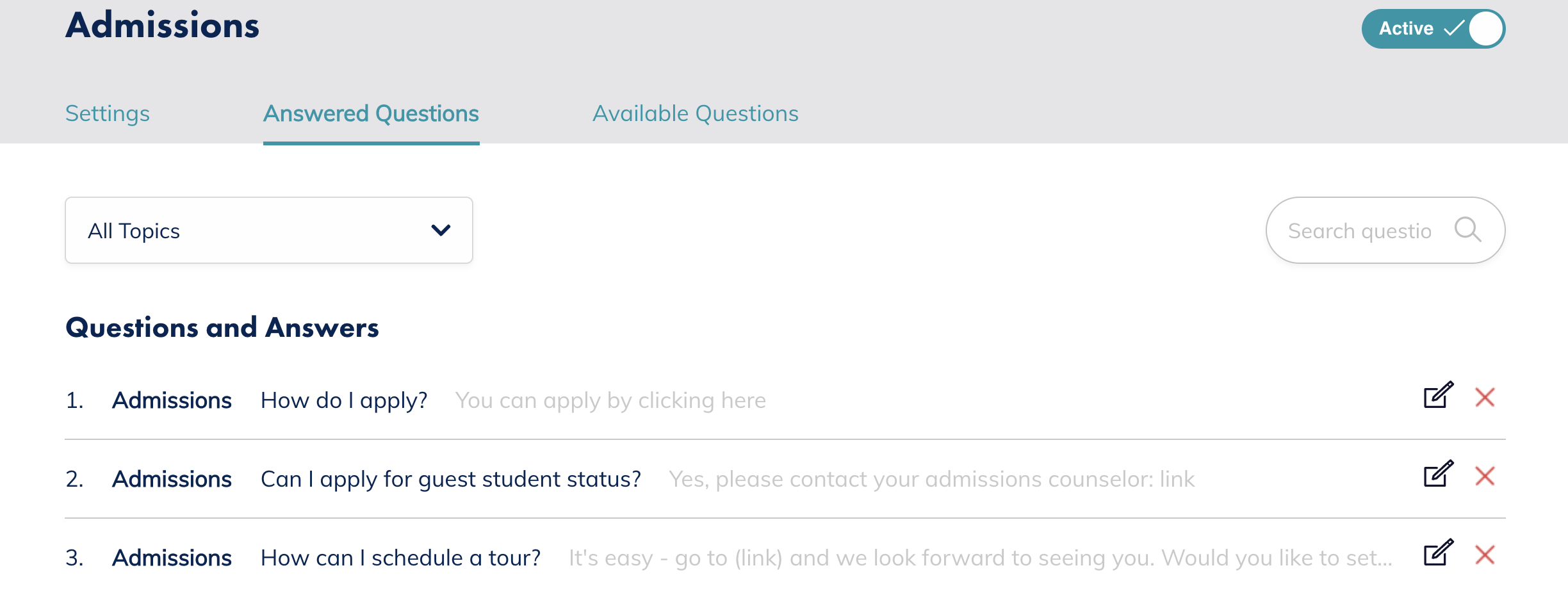Click the search magnifier icon
This screenshot has height=593, width=1568.
1469,230
